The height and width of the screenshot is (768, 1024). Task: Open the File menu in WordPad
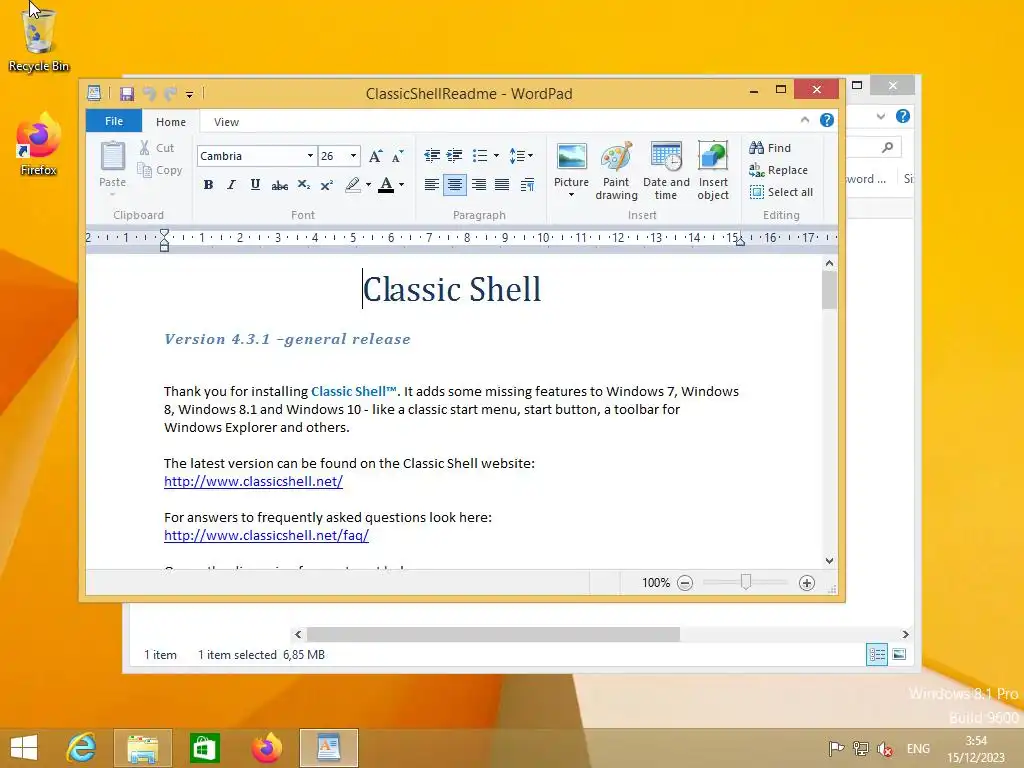(x=114, y=121)
